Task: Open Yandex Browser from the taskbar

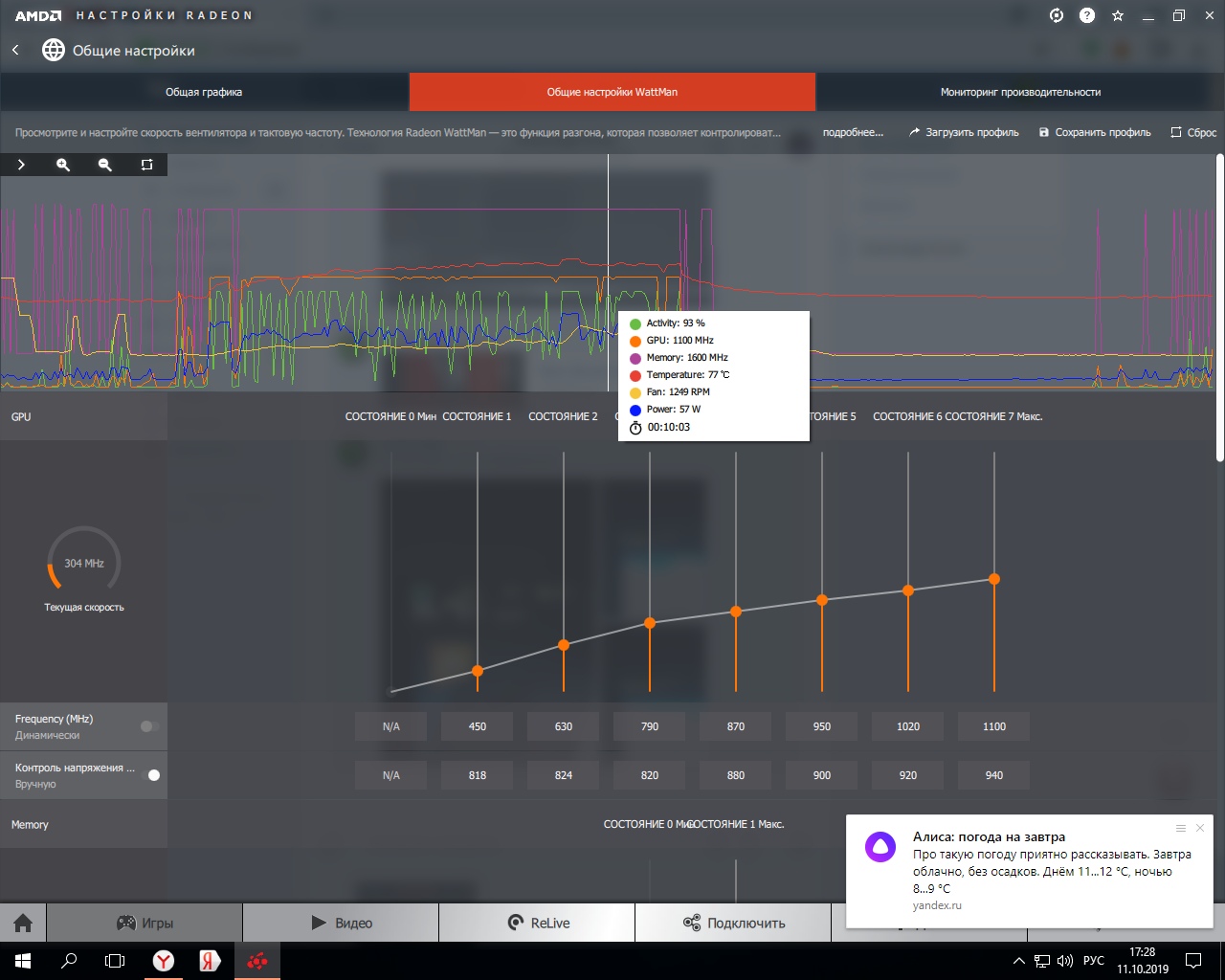Action: click(x=164, y=961)
